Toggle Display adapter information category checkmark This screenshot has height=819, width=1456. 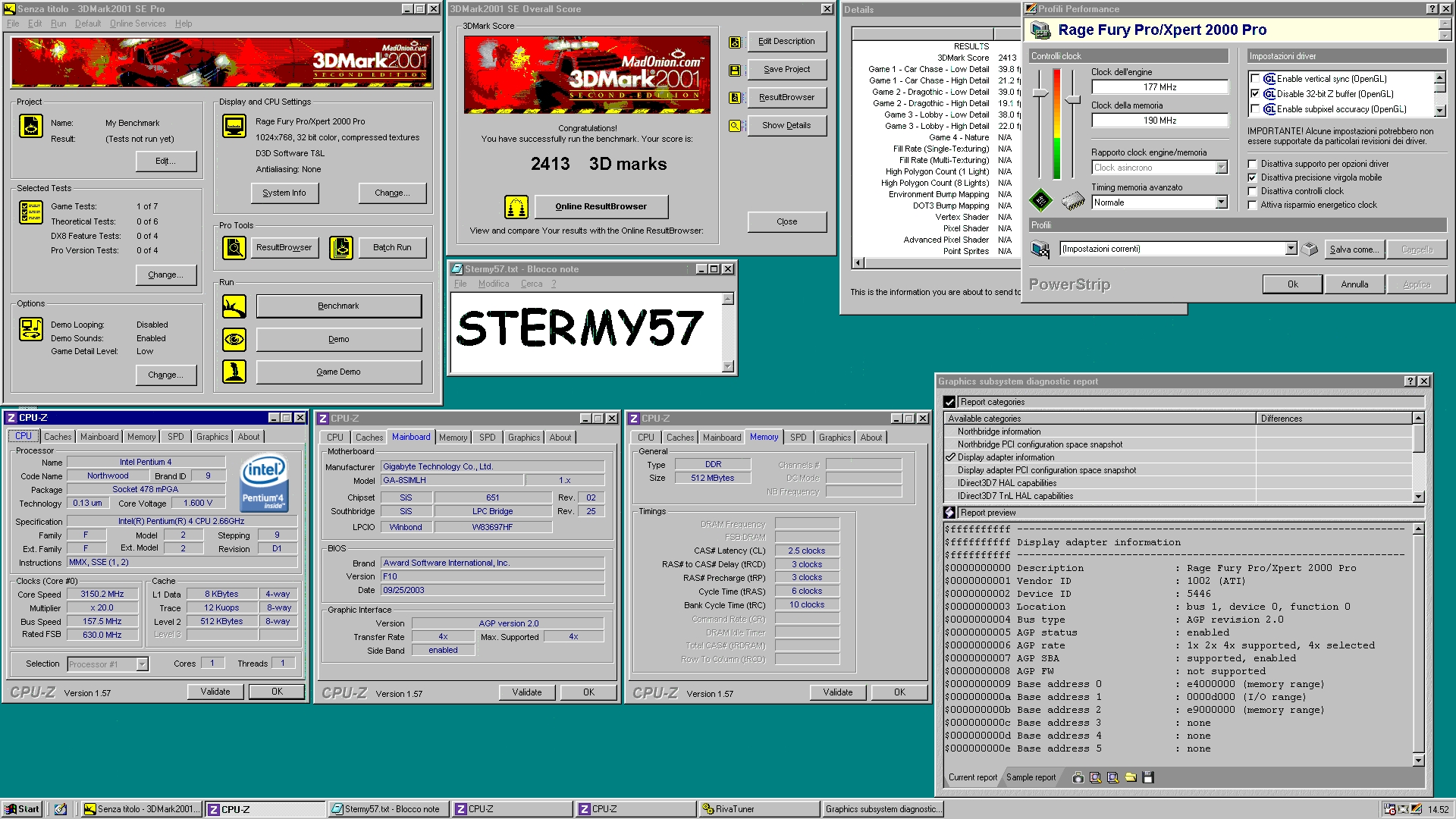950,457
